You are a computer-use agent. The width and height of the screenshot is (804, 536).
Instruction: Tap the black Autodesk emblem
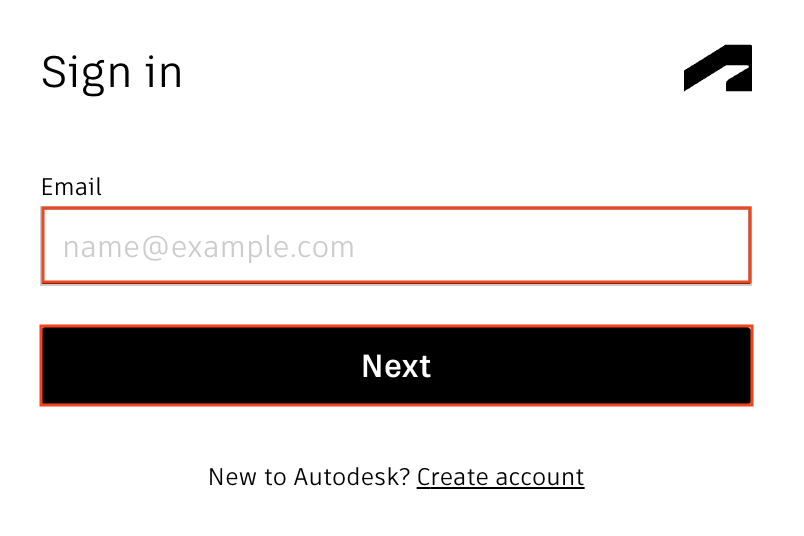[x=718, y=68]
